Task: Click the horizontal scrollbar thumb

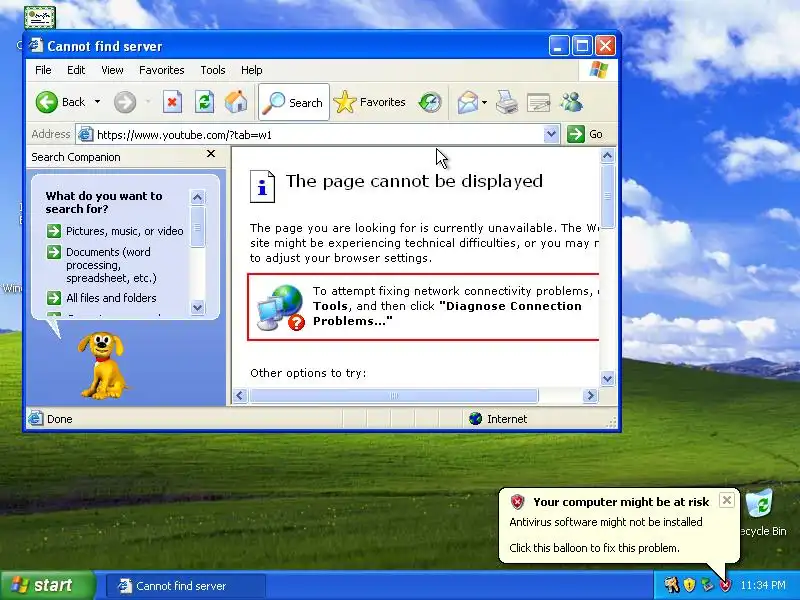Action: pos(393,395)
